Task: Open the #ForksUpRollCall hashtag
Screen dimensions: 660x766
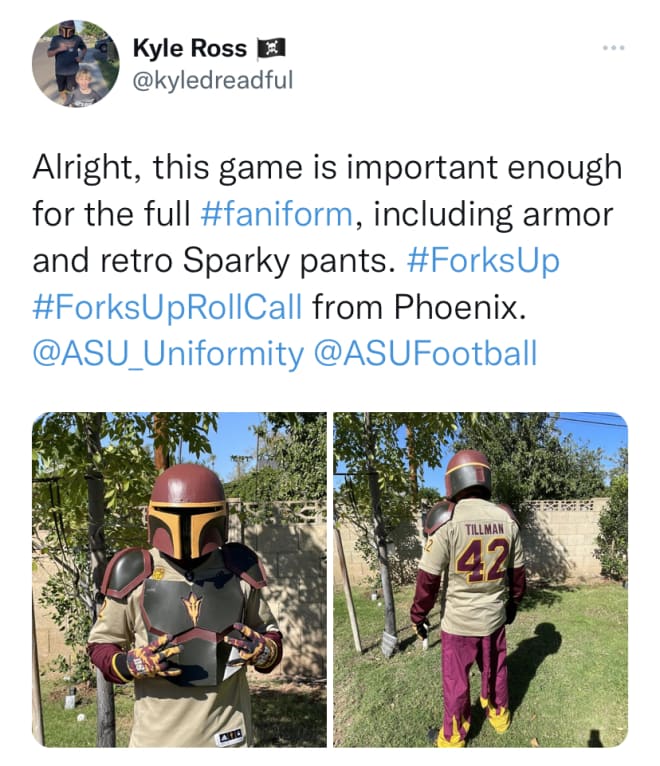Action: click(168, 307)
